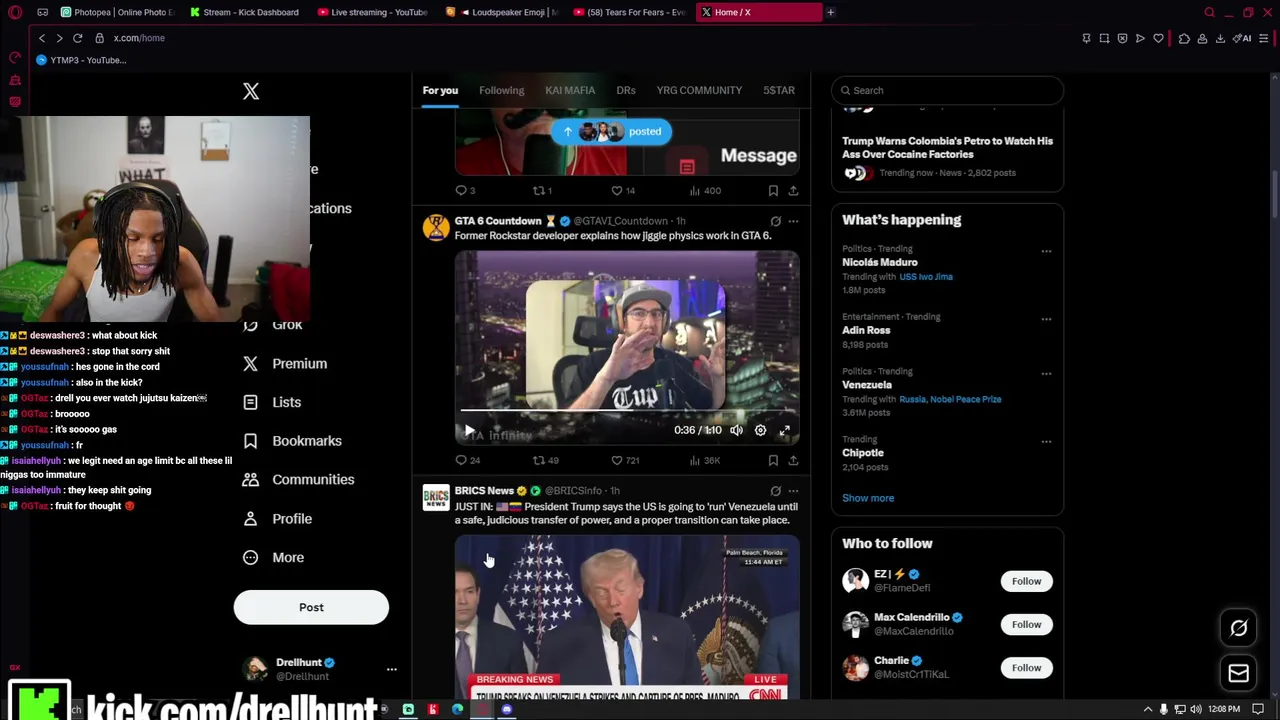Go back in browser history
Image resolution: width=1280 pixels, height=720 pixels.
(x=42, y=38)
